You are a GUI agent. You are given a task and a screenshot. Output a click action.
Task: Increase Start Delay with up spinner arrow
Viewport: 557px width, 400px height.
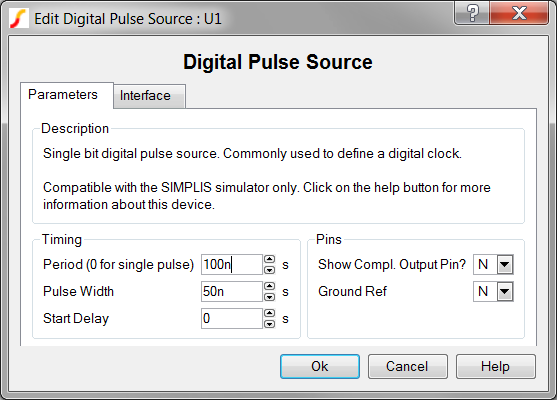(x=270, y=313)
